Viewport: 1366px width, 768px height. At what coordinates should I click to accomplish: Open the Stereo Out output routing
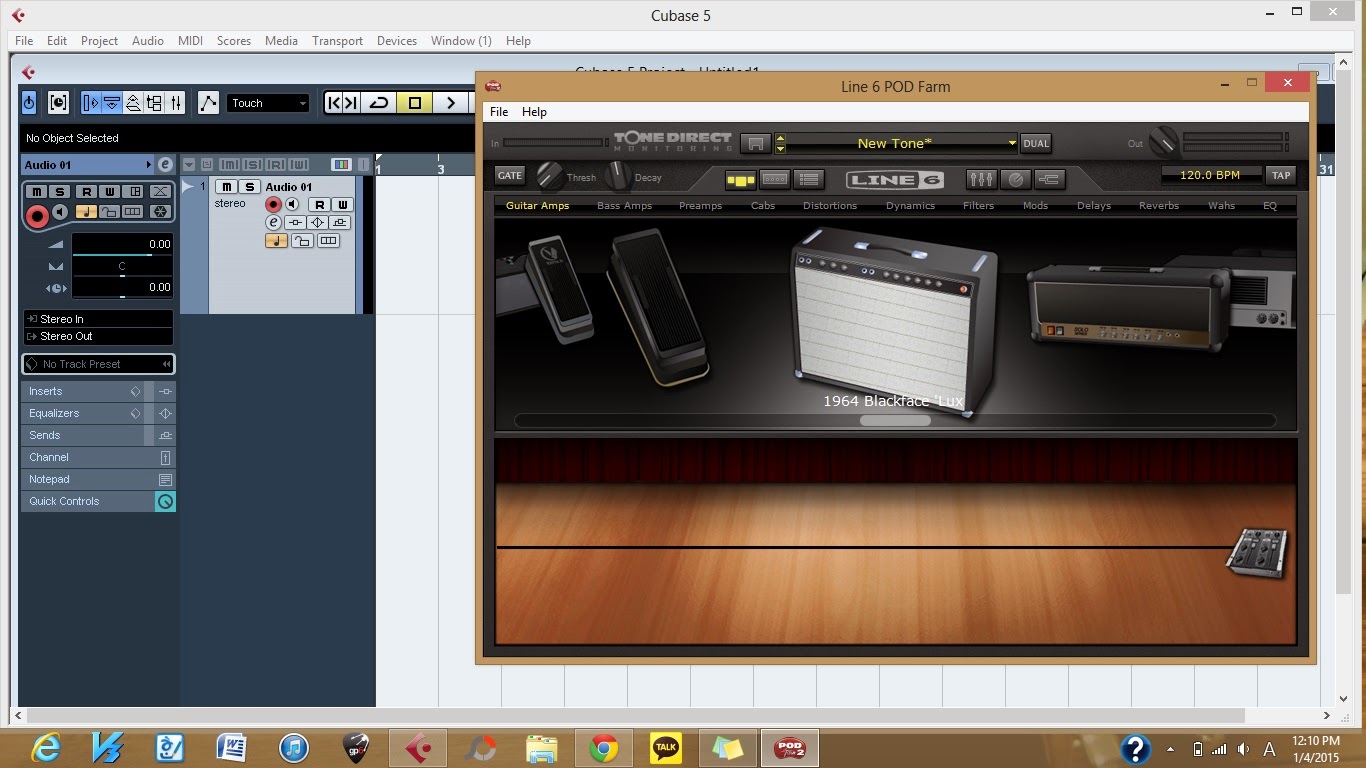97,336
